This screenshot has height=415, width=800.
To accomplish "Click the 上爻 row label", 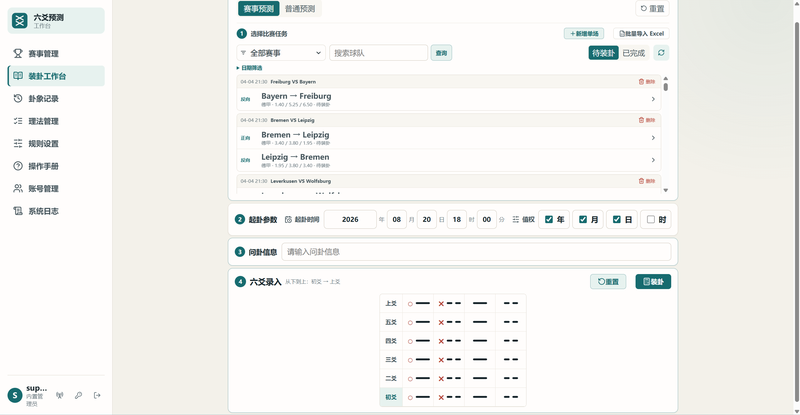I will point(391,303).
